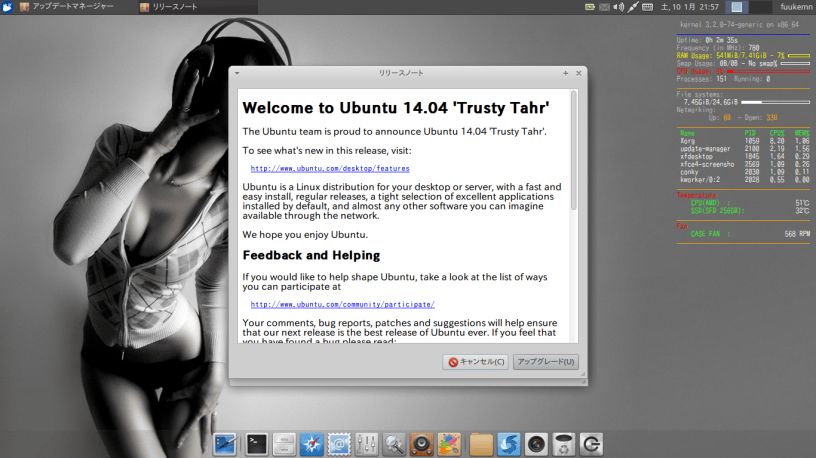Launch the blue swirl dock application
816x458 pixels.
pyautogui.click(x=508, y=444)
